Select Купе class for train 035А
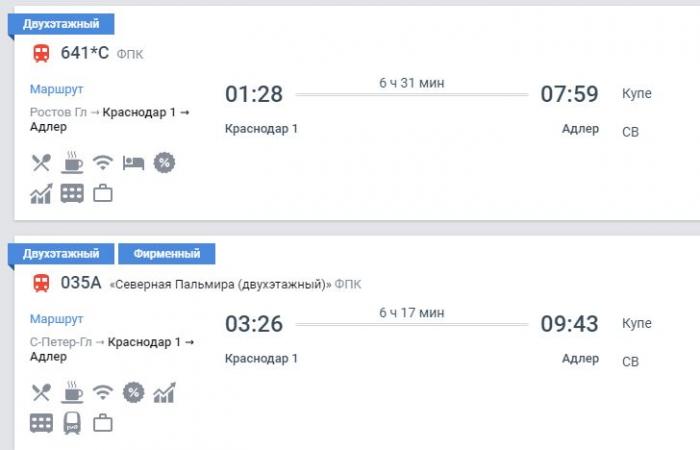The width and height of the screenshot is (700, 450). point(637,324)
